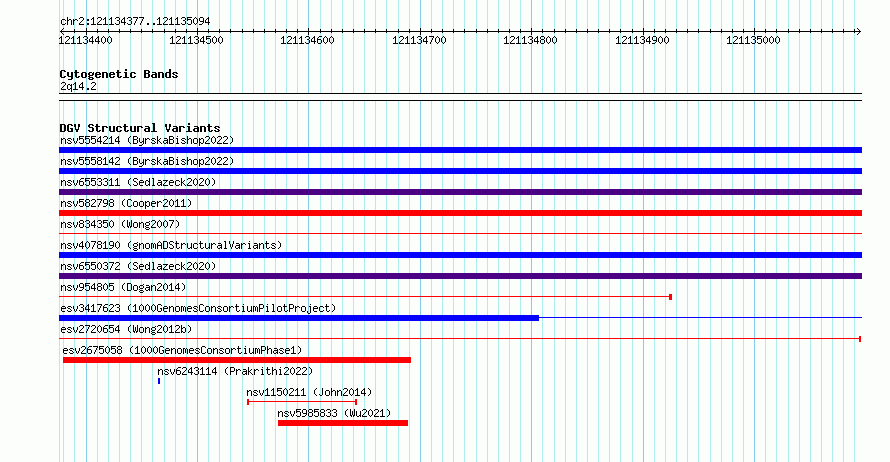Select the blue nsv4078190 variant bar

[x=460, y=255]
